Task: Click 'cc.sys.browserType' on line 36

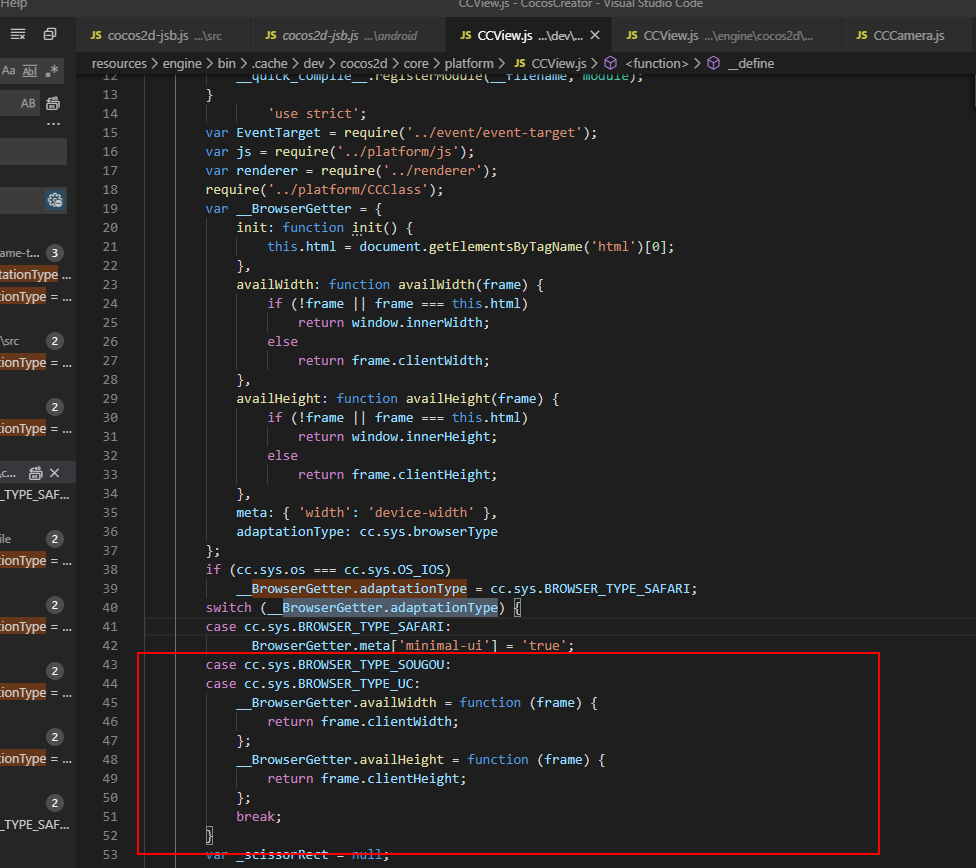Action: tap(428, 532)
